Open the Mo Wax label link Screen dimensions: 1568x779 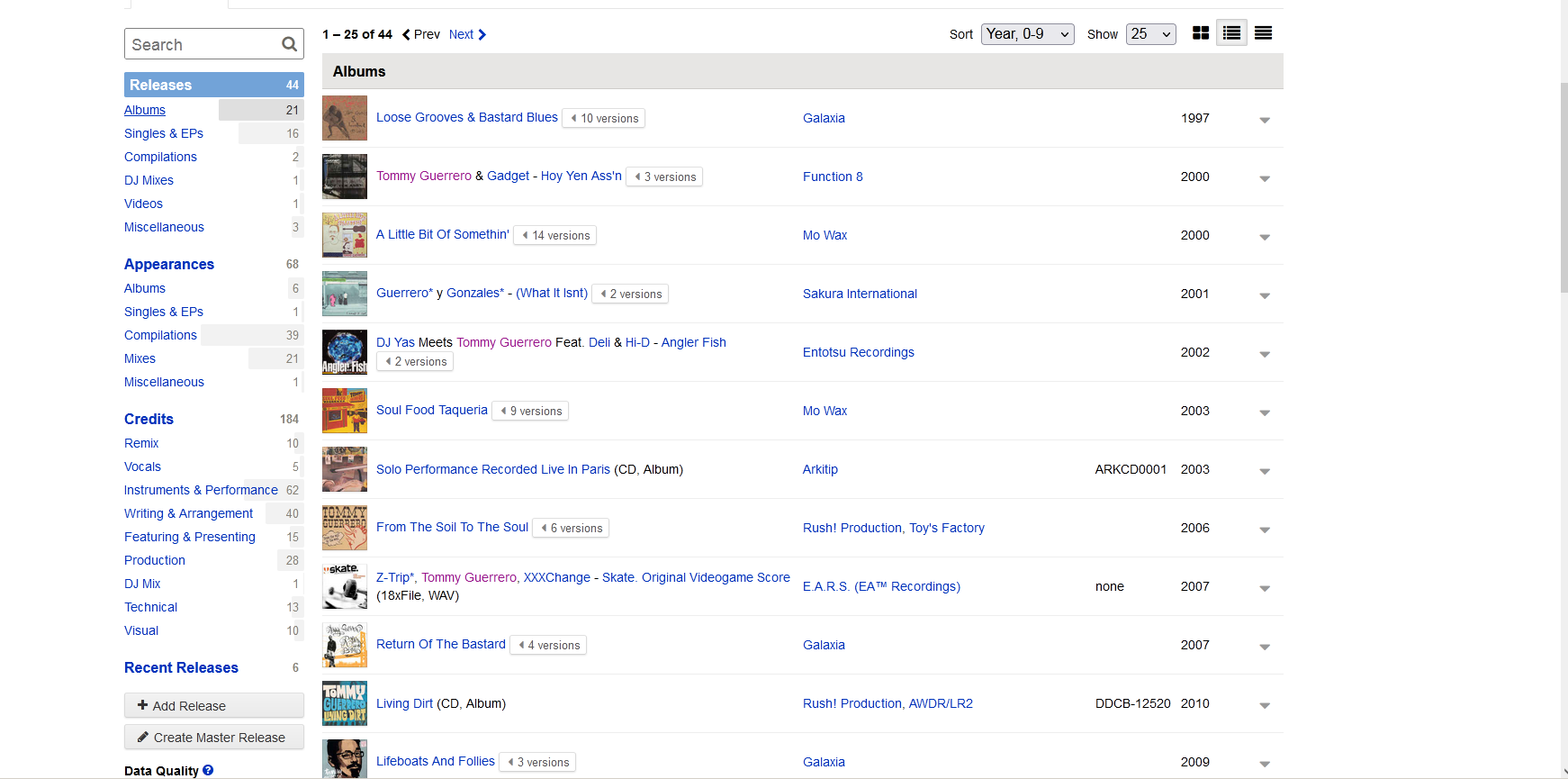[x=825, y=235]
